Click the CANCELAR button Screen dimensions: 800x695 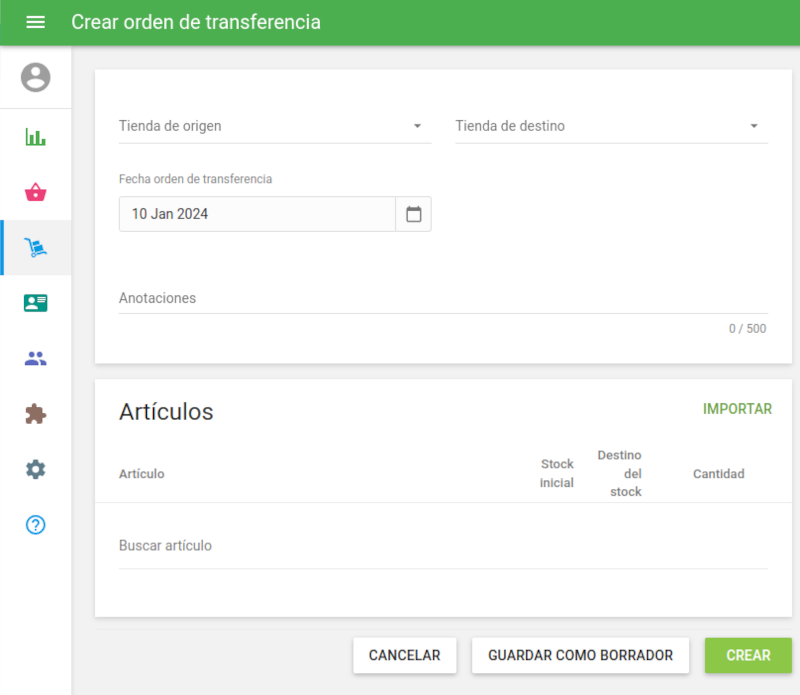pyautogui.click(x=404, y=655)
